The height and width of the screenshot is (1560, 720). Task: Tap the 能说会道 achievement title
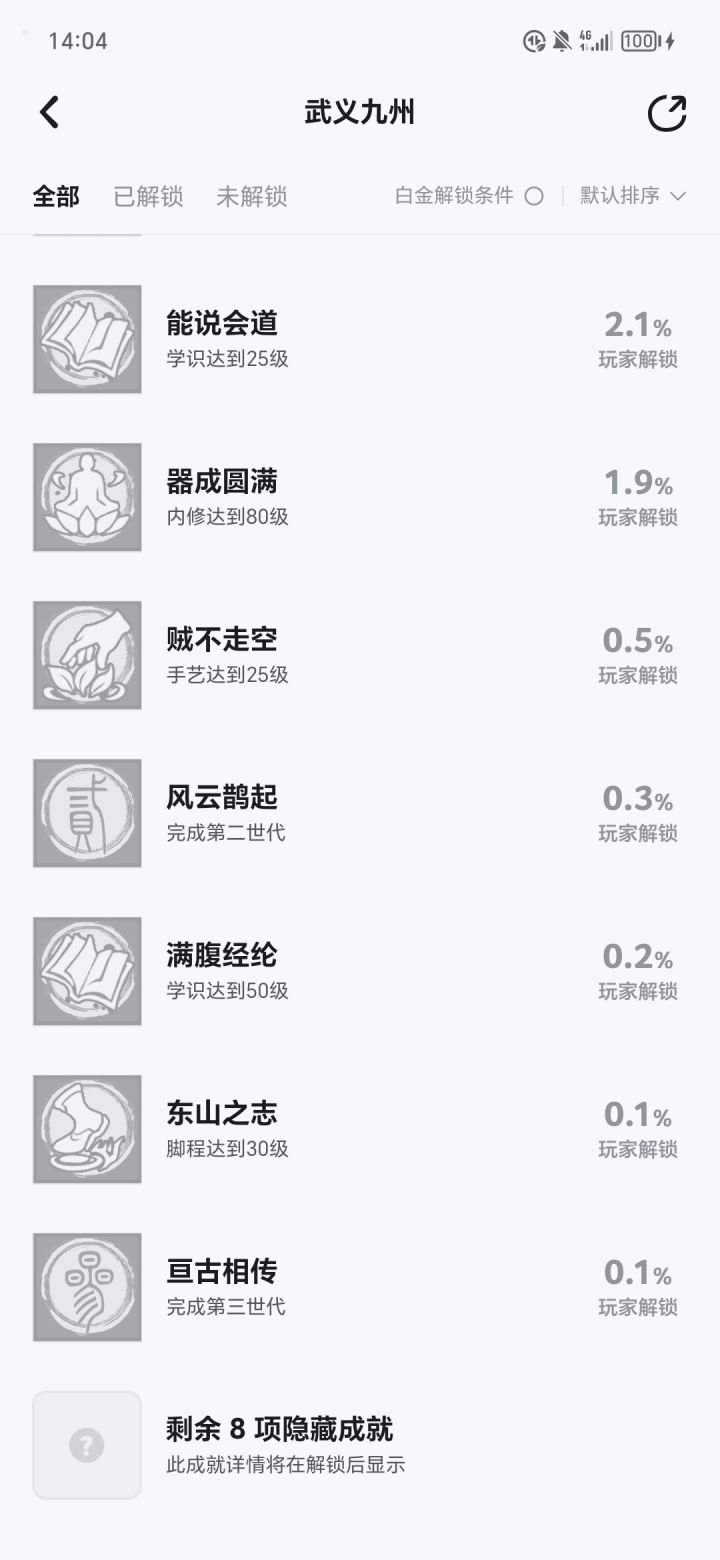(222, 323)
